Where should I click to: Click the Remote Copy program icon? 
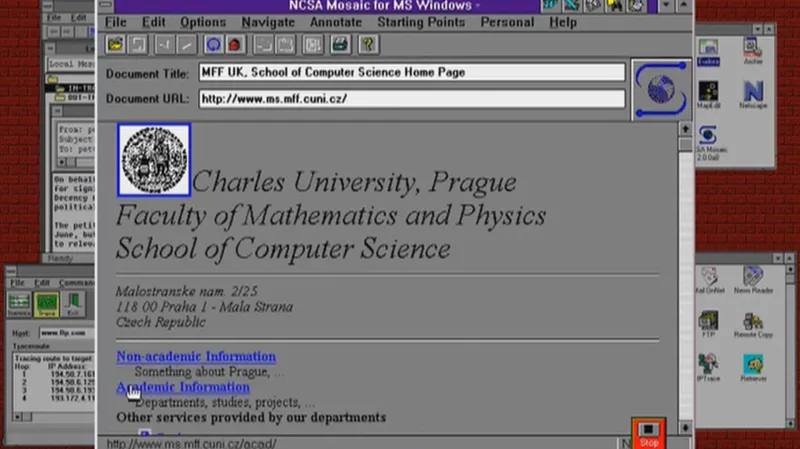(x=753, y=325)
